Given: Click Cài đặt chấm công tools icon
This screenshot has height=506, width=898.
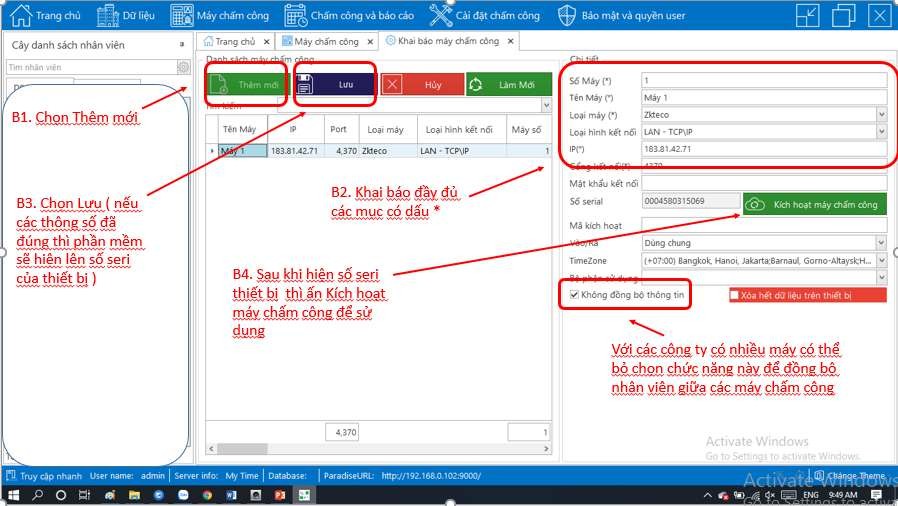Looking at the screenshot, I should click(441, 15).
